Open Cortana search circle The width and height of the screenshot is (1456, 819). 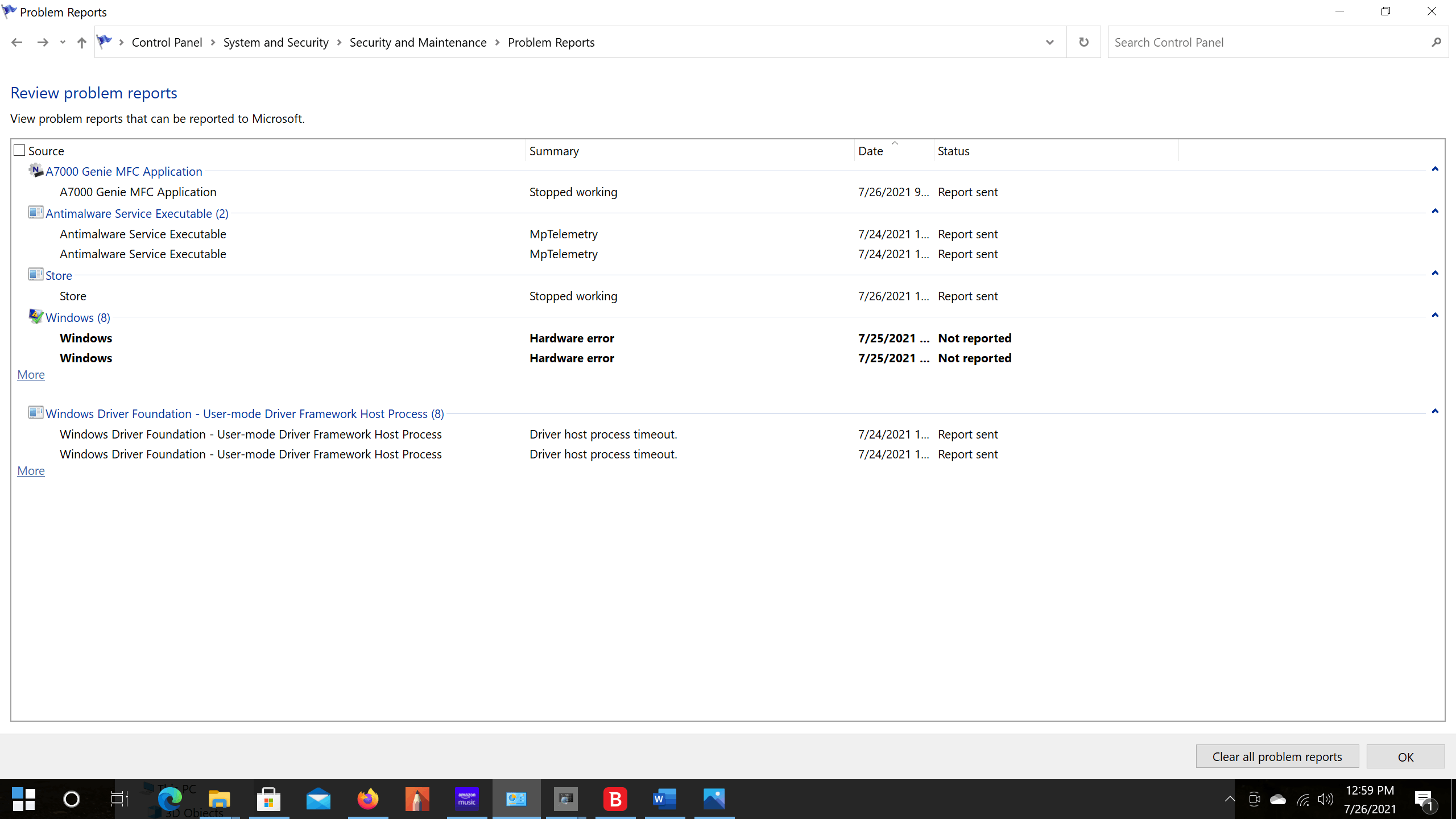[x=72, y=799]
